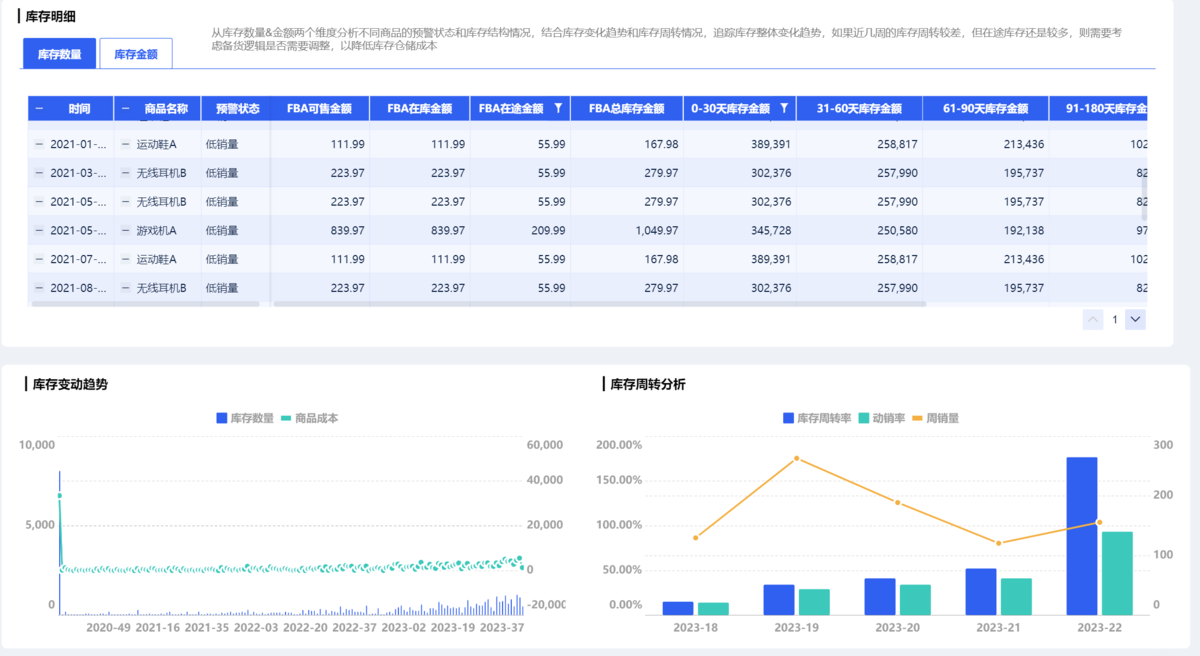Collapse 无线耳机B in the 2021-03 row
This screenshot has height=656, width=1200.
pyautogui.click(x=125, y=173)
